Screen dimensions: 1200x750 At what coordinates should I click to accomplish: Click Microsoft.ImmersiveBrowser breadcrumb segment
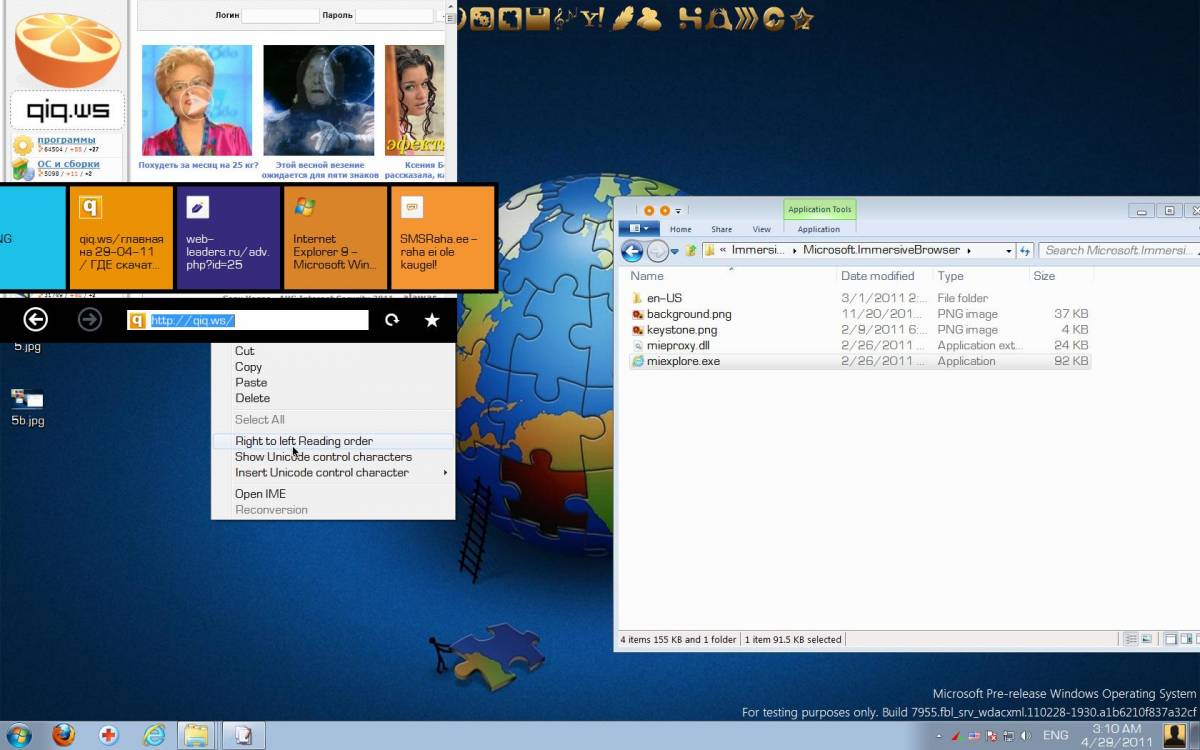pos(881,250)
